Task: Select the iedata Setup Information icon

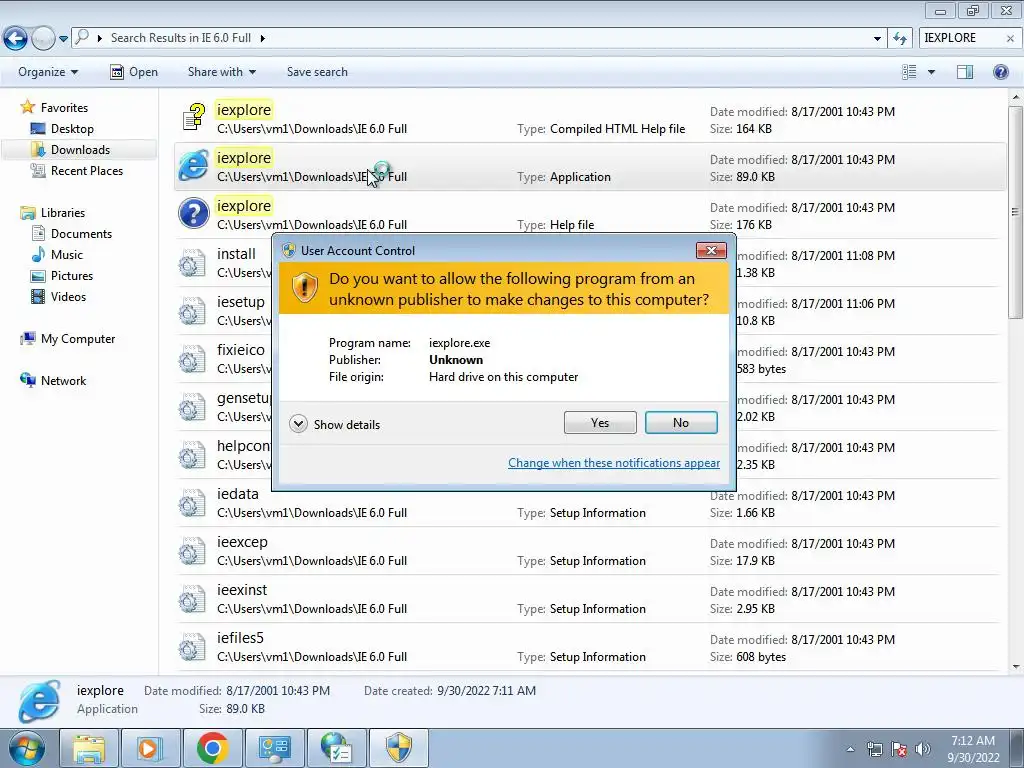Action: (x=192, y=504)
